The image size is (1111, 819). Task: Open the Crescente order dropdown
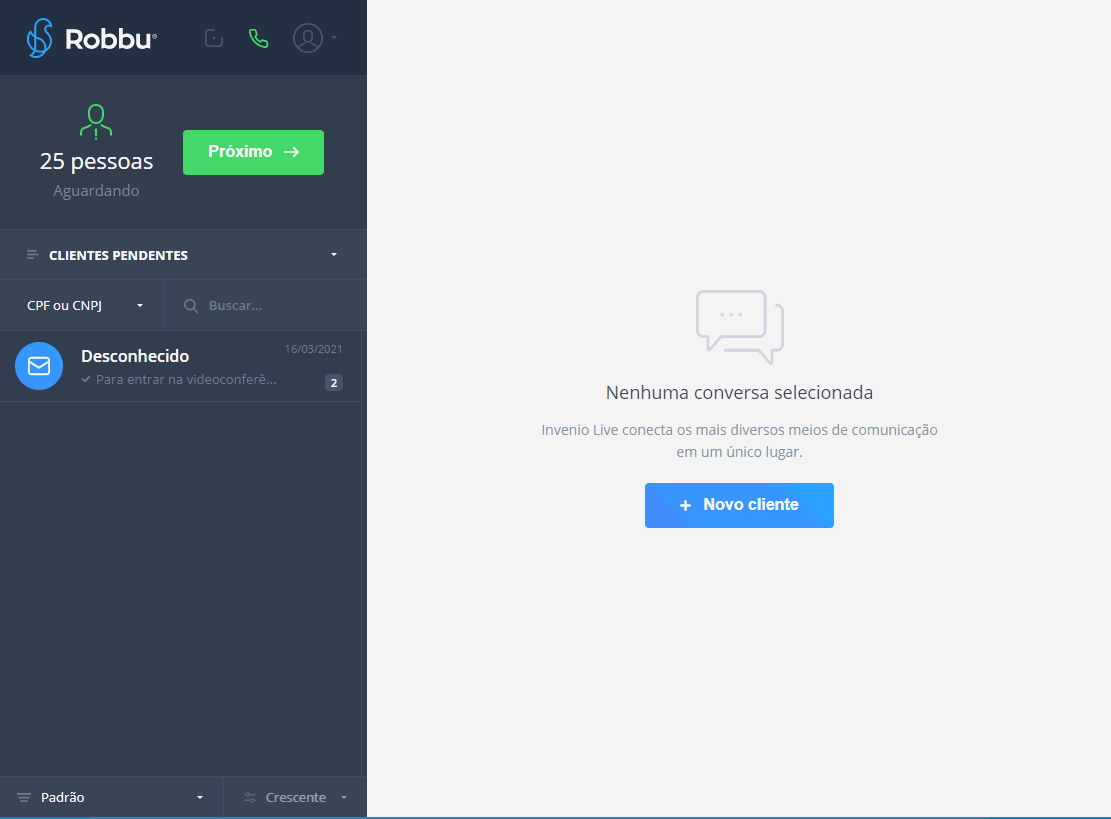pos(295,797)
